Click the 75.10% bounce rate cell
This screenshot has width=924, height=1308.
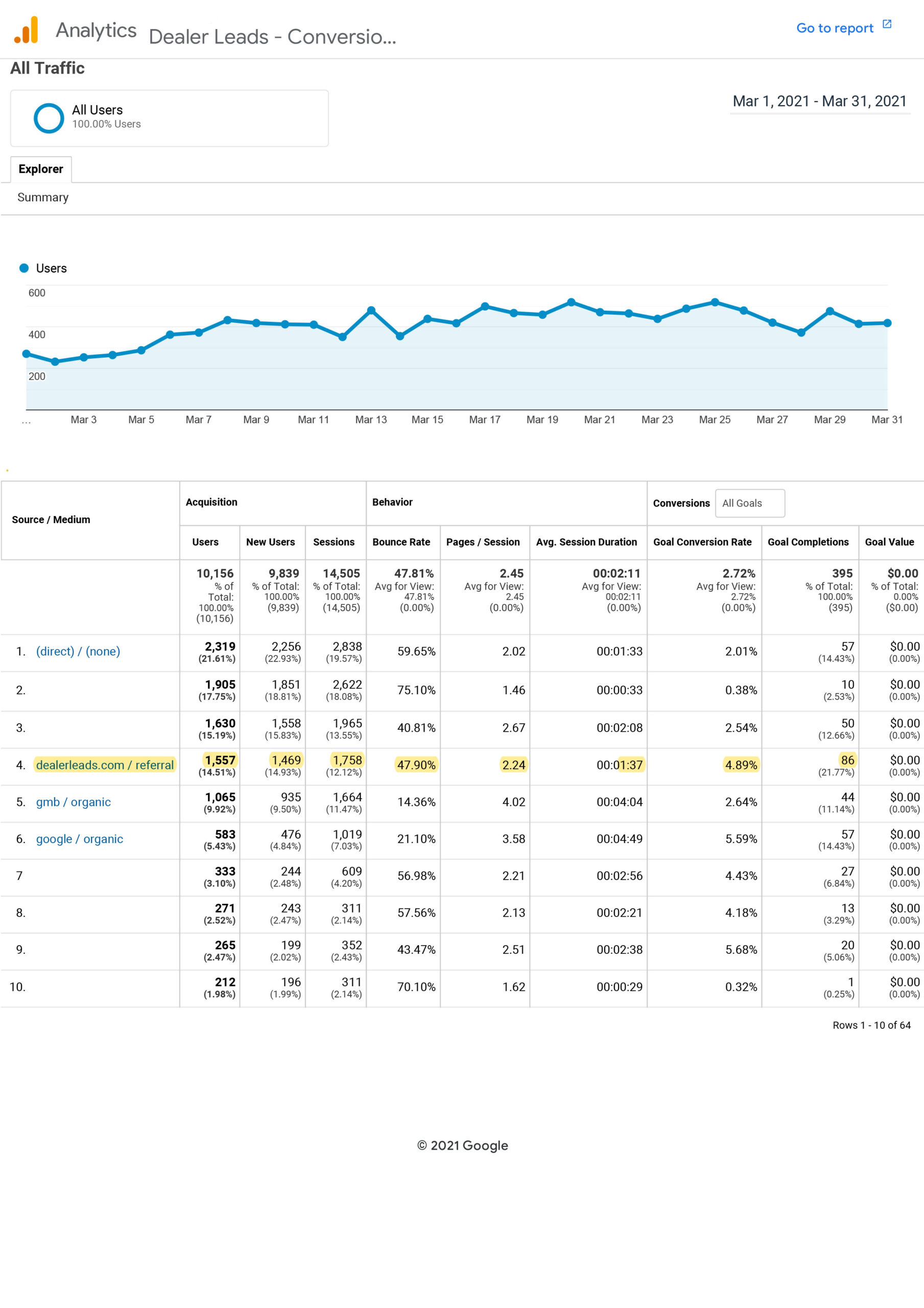pyautogui.click(x=416, y=690)
